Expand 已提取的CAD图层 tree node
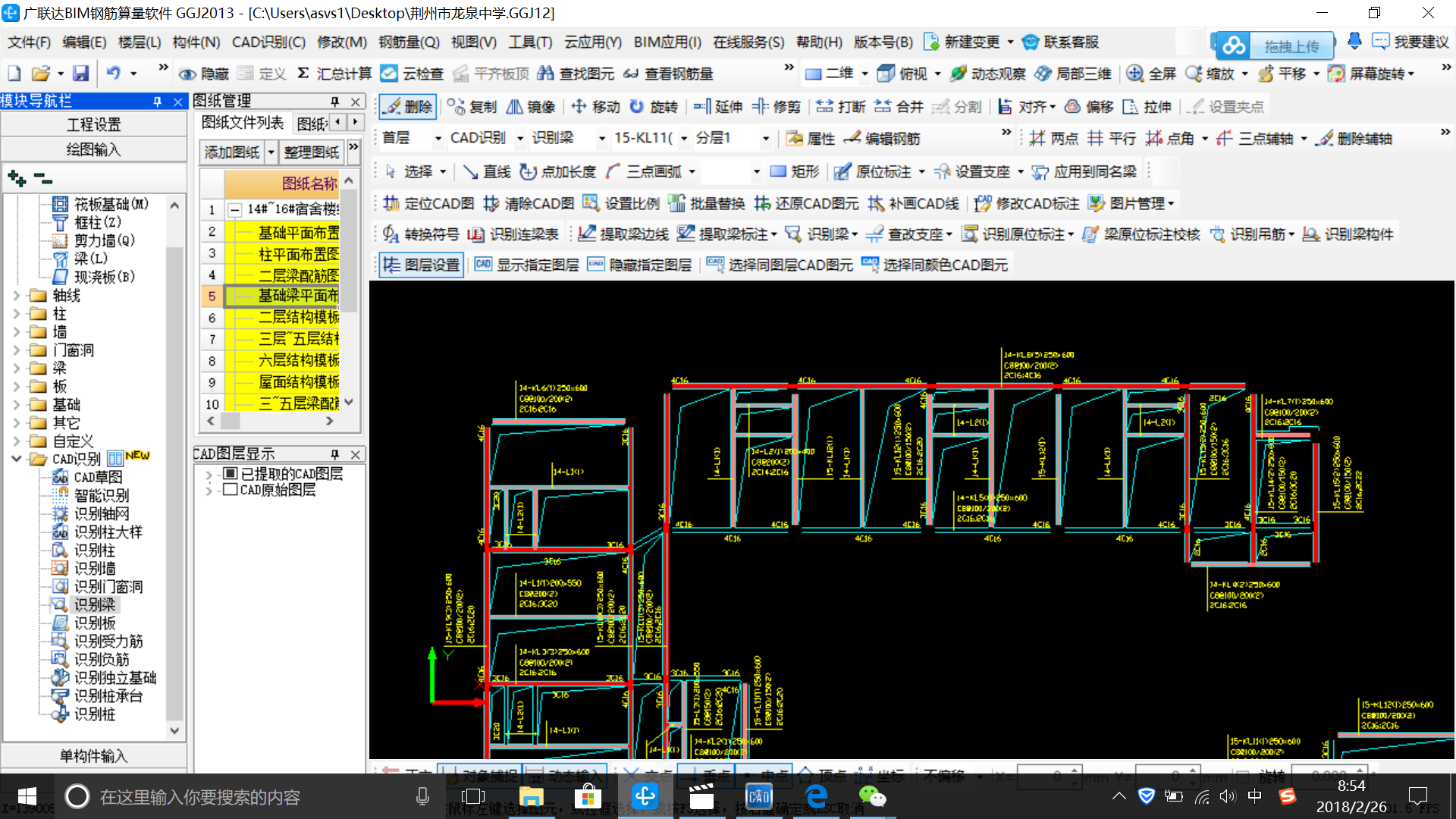 (x=209, y=473)
